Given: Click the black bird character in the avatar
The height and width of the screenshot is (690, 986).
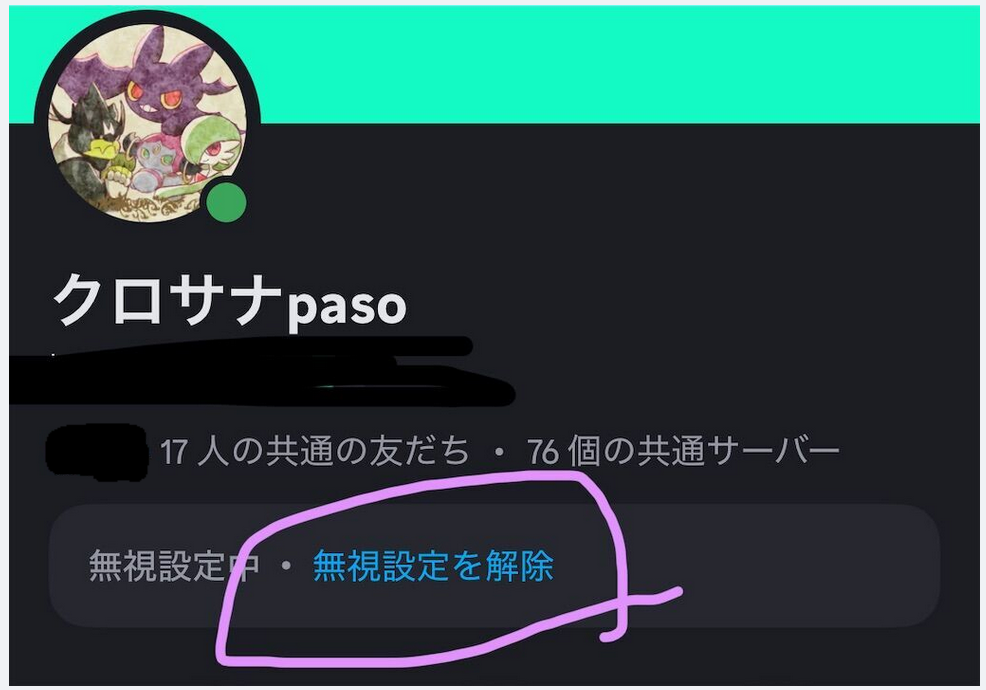Looking at the screenshot, I should tap(85, 145).
